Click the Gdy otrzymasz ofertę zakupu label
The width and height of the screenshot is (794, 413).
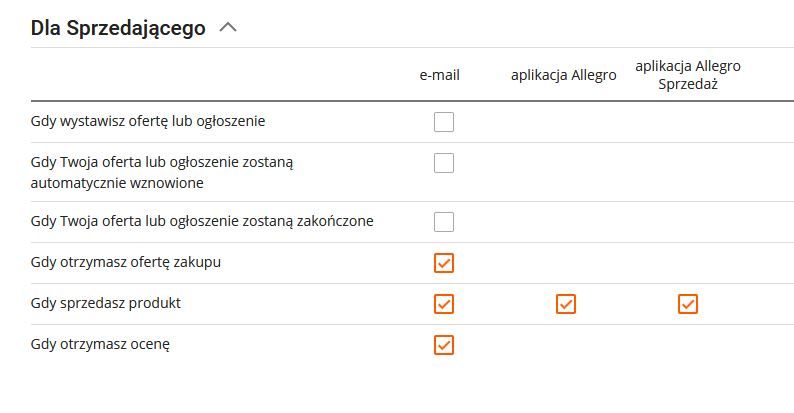pos(126,262)
